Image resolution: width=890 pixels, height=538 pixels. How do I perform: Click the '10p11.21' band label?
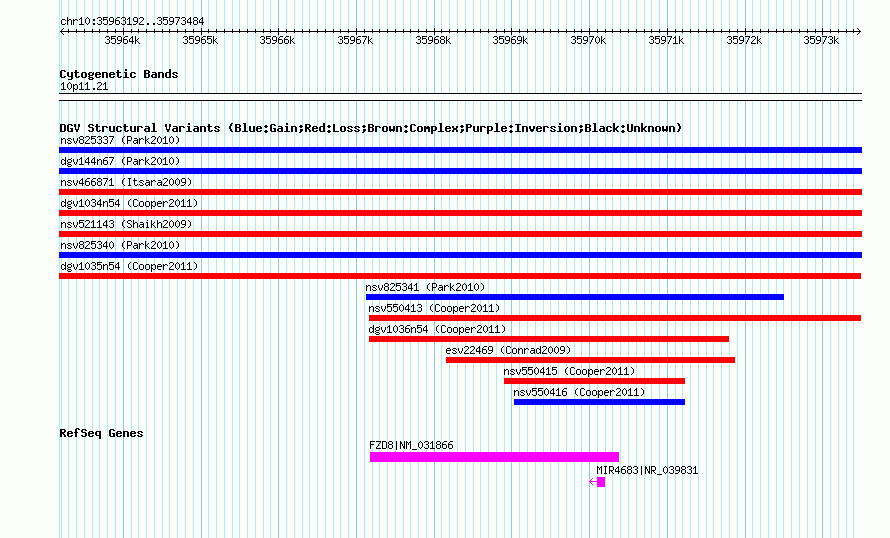tap(84, 86)
